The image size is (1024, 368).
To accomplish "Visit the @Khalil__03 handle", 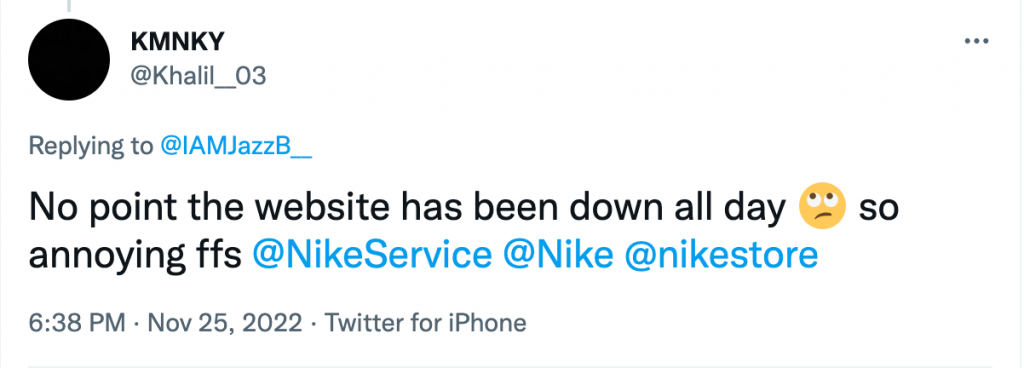I will click(x=199, y=77).
